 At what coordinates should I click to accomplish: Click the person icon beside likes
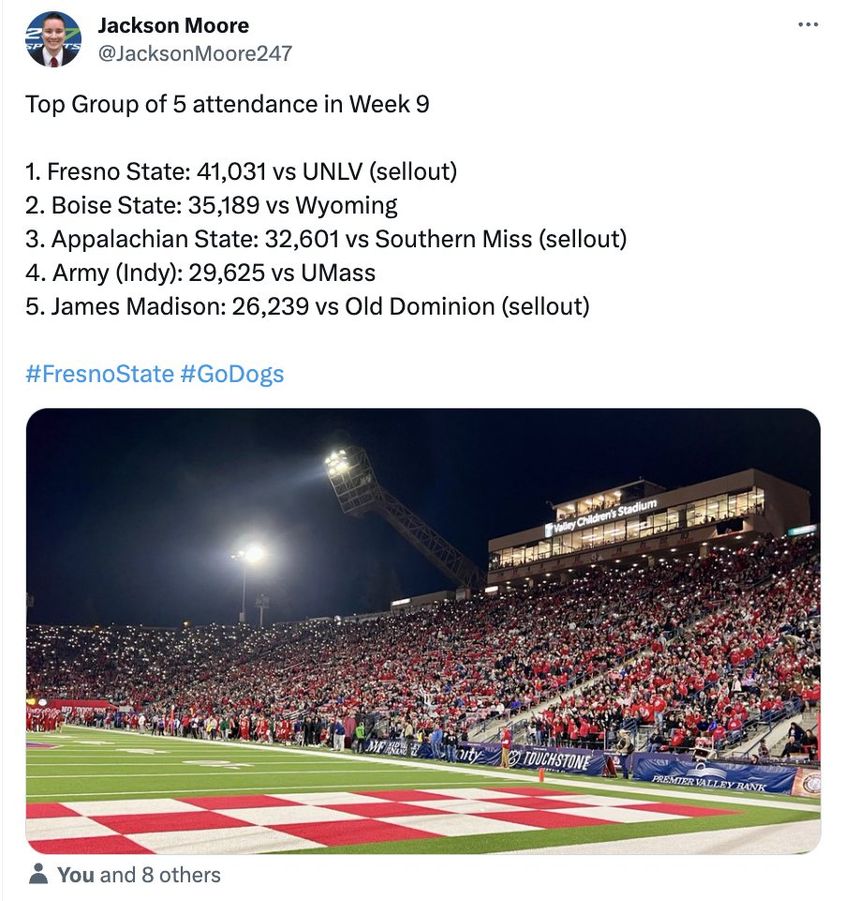[x=38, y=875]
